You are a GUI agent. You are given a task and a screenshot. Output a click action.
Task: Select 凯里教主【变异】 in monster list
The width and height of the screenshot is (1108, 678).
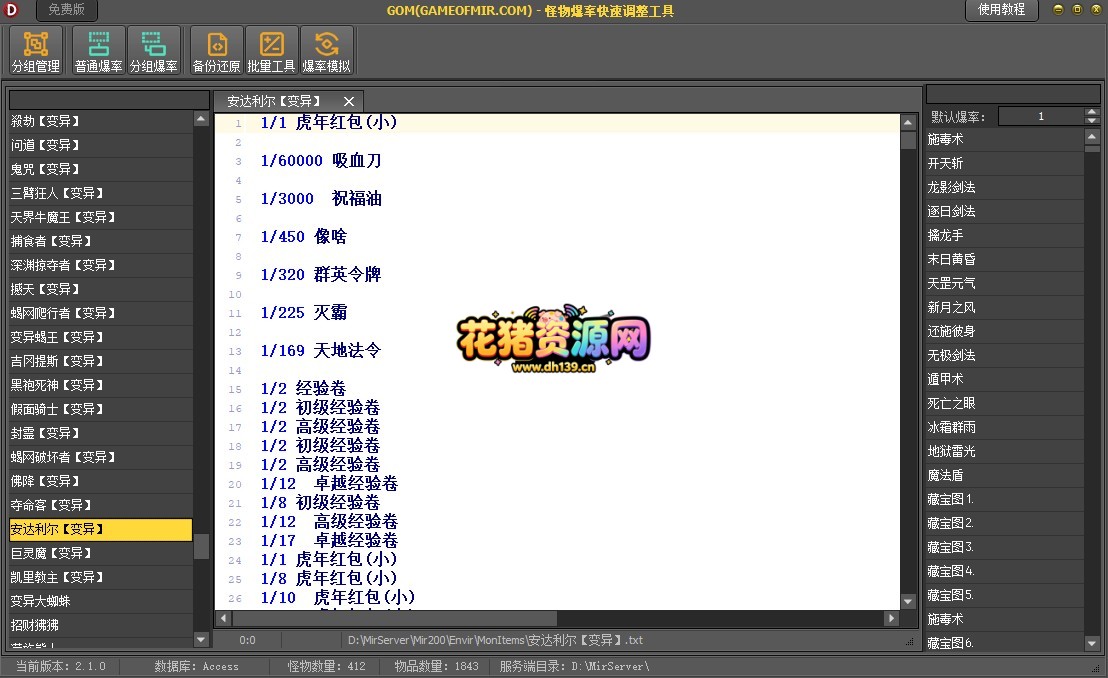[100, 578]
